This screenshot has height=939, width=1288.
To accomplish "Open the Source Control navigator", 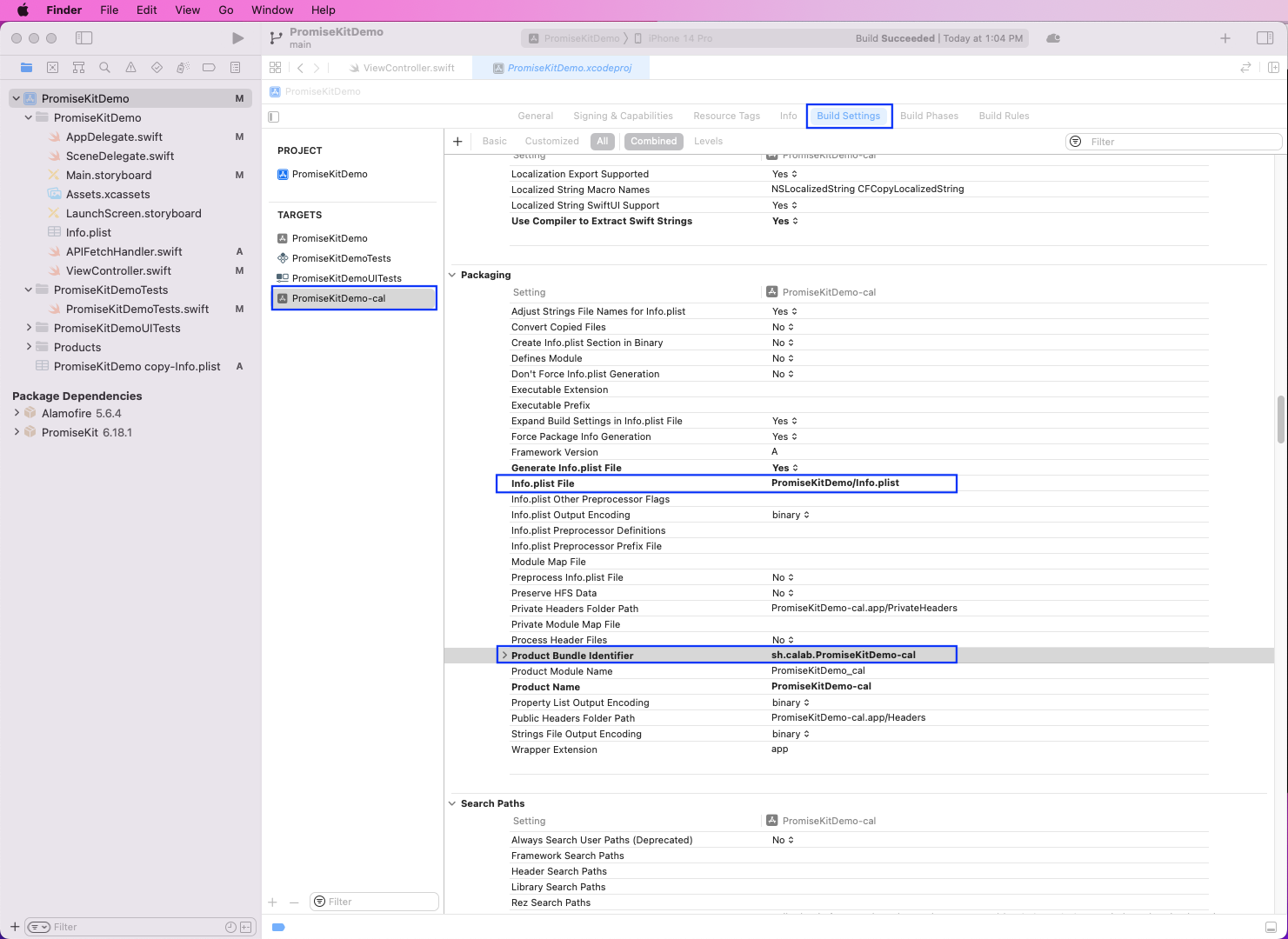I will [x=52, y=67].
